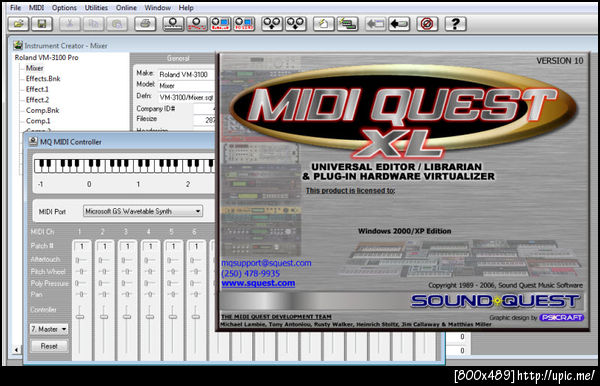This screenshot has width=600, height=386.
Task: Click the Make field showing Roland VM-3100
Action: tap(186, 74)
